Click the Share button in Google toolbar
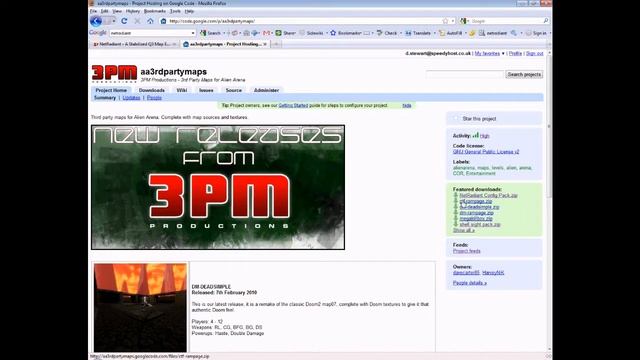The image size is (640, 360). 285,33
